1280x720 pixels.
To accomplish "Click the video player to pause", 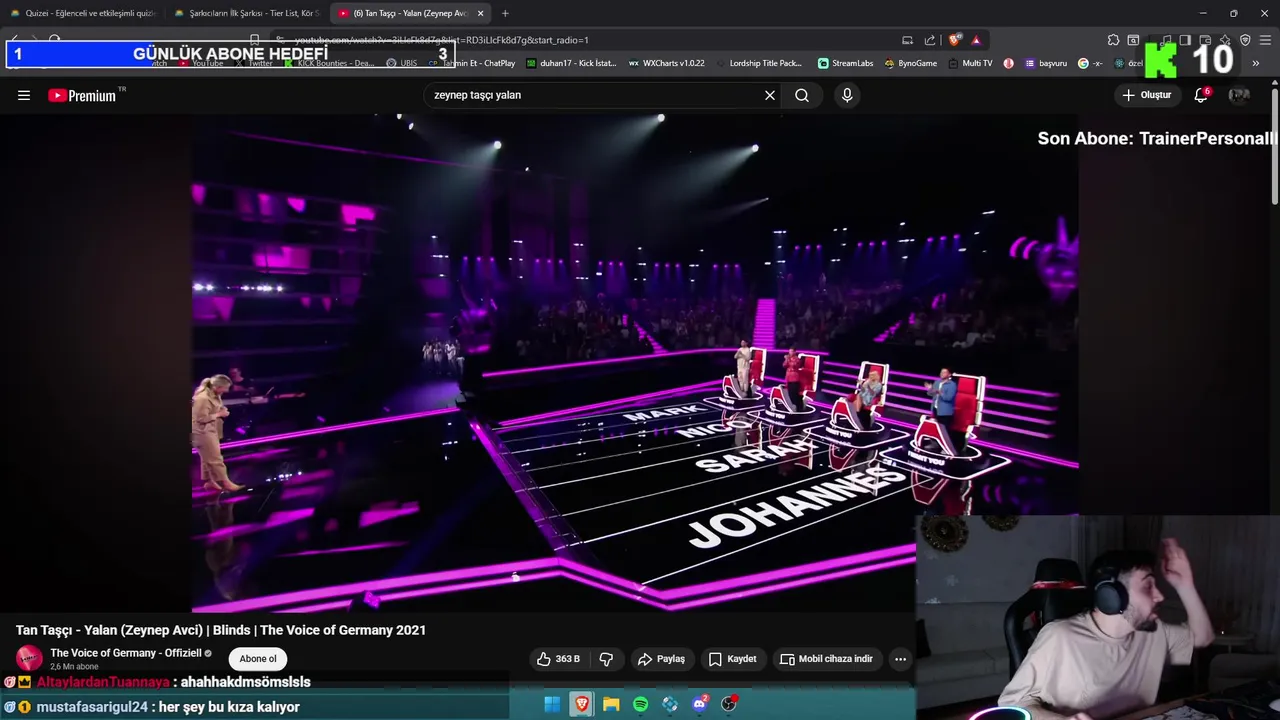I will (635, 362).
